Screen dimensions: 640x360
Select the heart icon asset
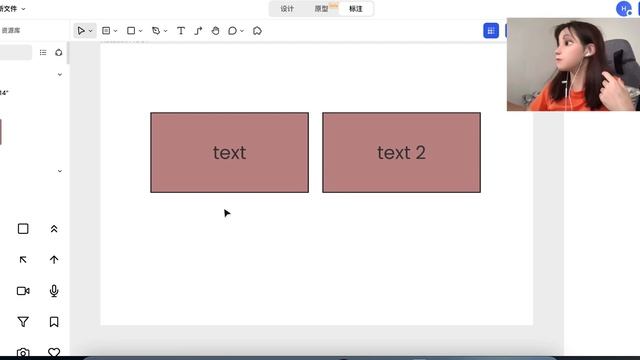click(54, 353)
